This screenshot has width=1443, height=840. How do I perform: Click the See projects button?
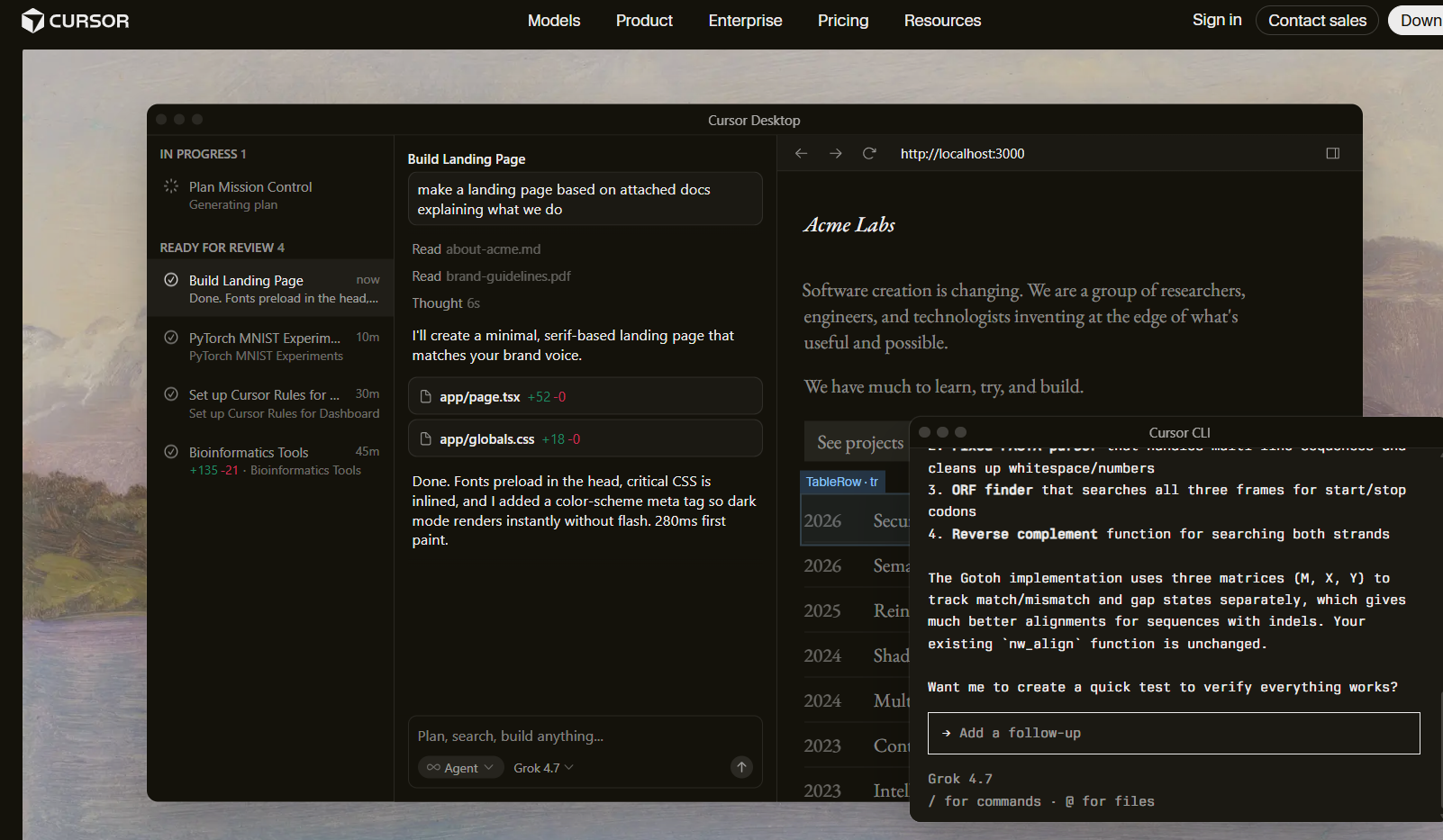[858, 442]
